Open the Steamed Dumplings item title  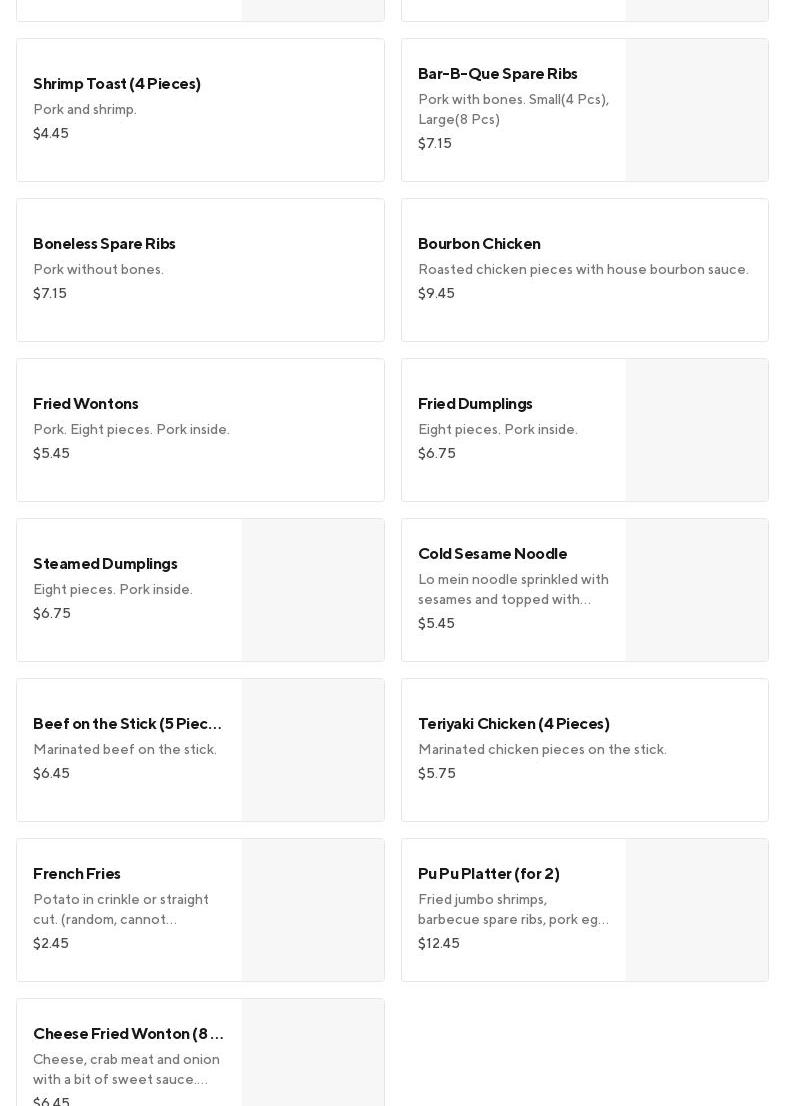click(105, 564)
